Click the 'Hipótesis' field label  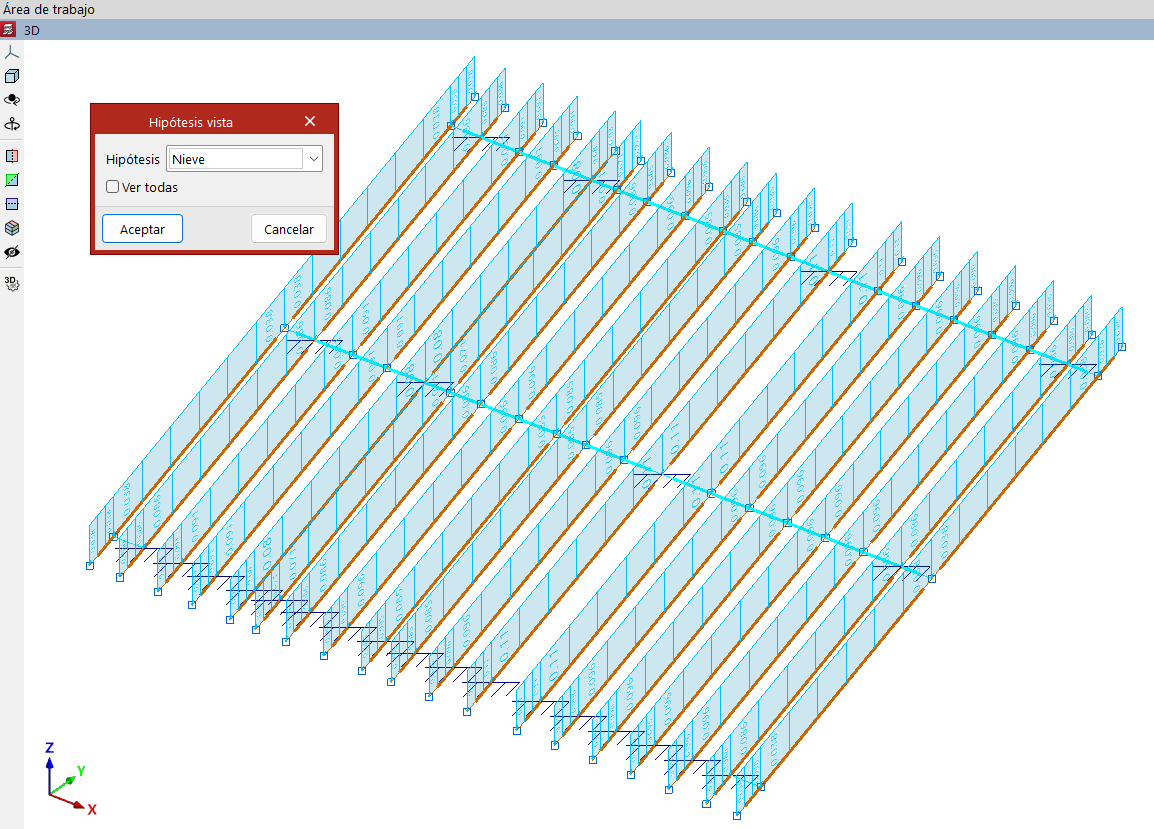(132, 159)
